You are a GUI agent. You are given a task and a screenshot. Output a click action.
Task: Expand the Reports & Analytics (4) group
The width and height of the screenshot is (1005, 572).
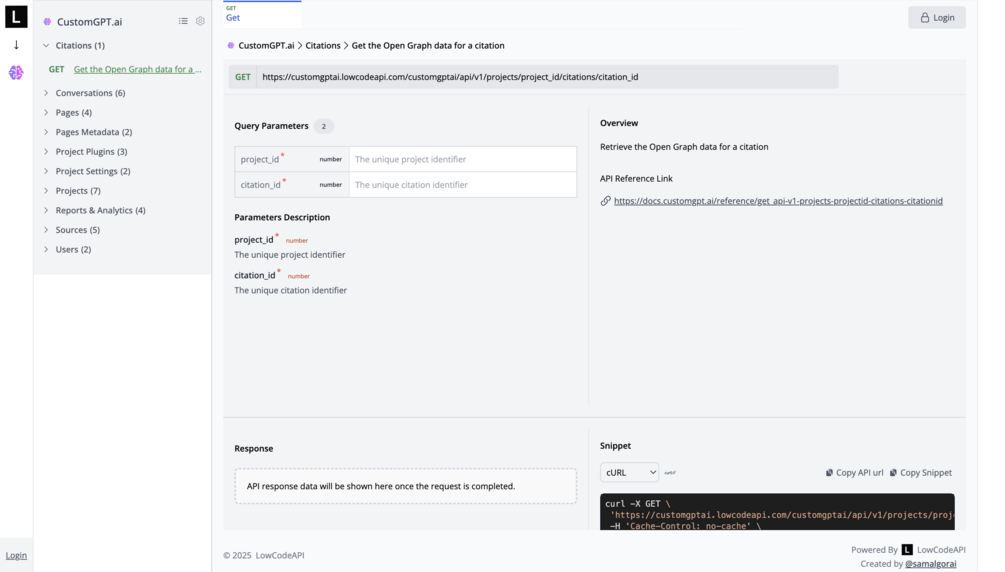click(46, 210)
